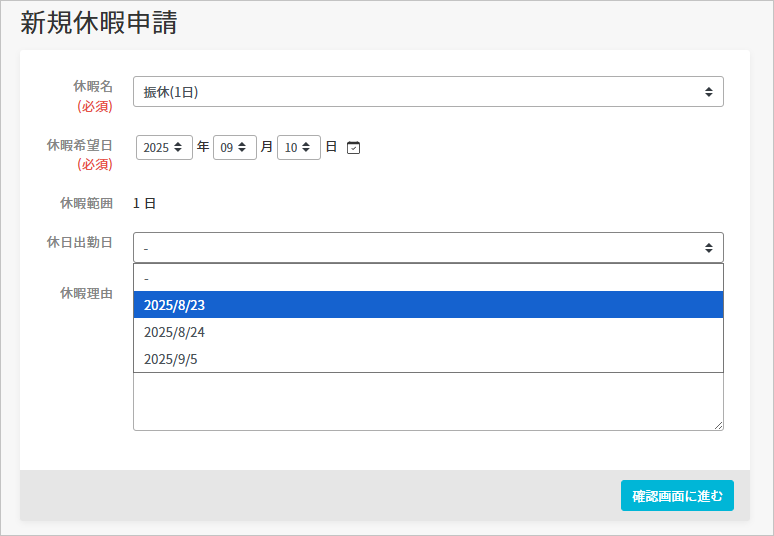
Task: Click the 確認画面に進む button
Action: point(677,496)
